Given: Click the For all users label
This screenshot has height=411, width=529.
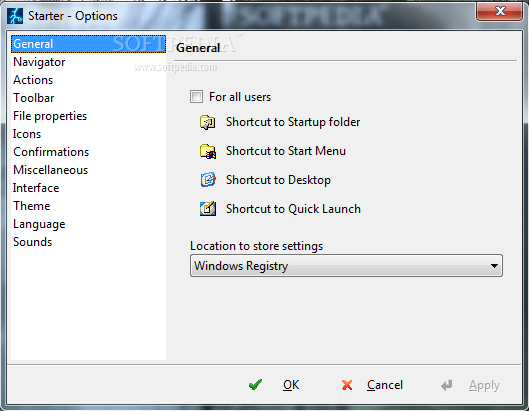Looking at the screenshot, I should point(240,97).
